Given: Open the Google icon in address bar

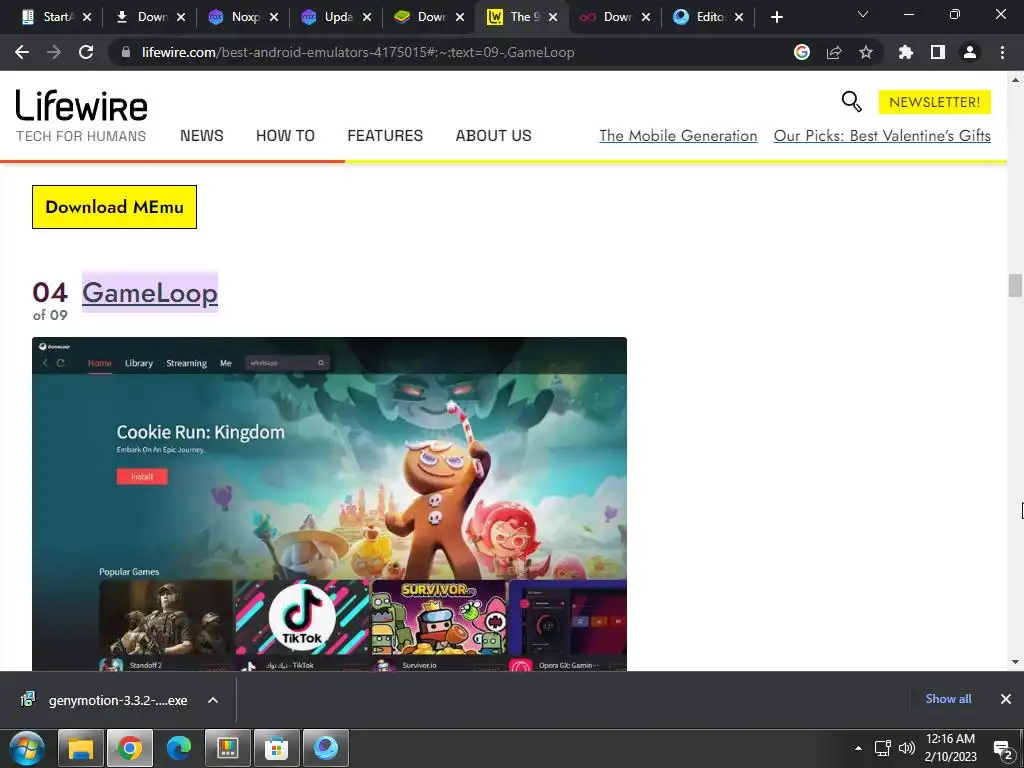Looking at the screenshot, I should point(802,52).
